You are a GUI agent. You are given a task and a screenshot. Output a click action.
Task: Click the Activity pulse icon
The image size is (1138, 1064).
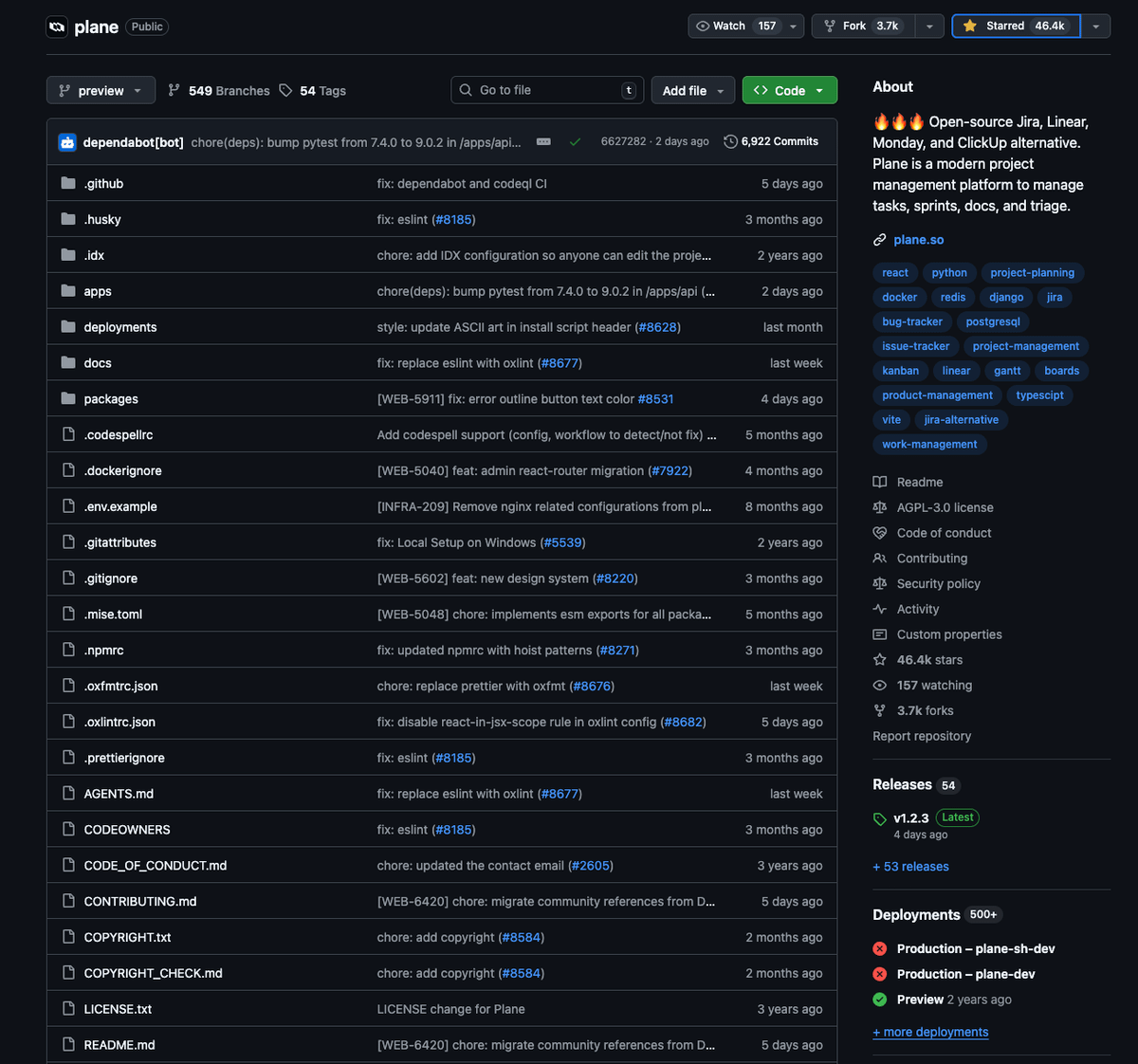click(880, 609)
